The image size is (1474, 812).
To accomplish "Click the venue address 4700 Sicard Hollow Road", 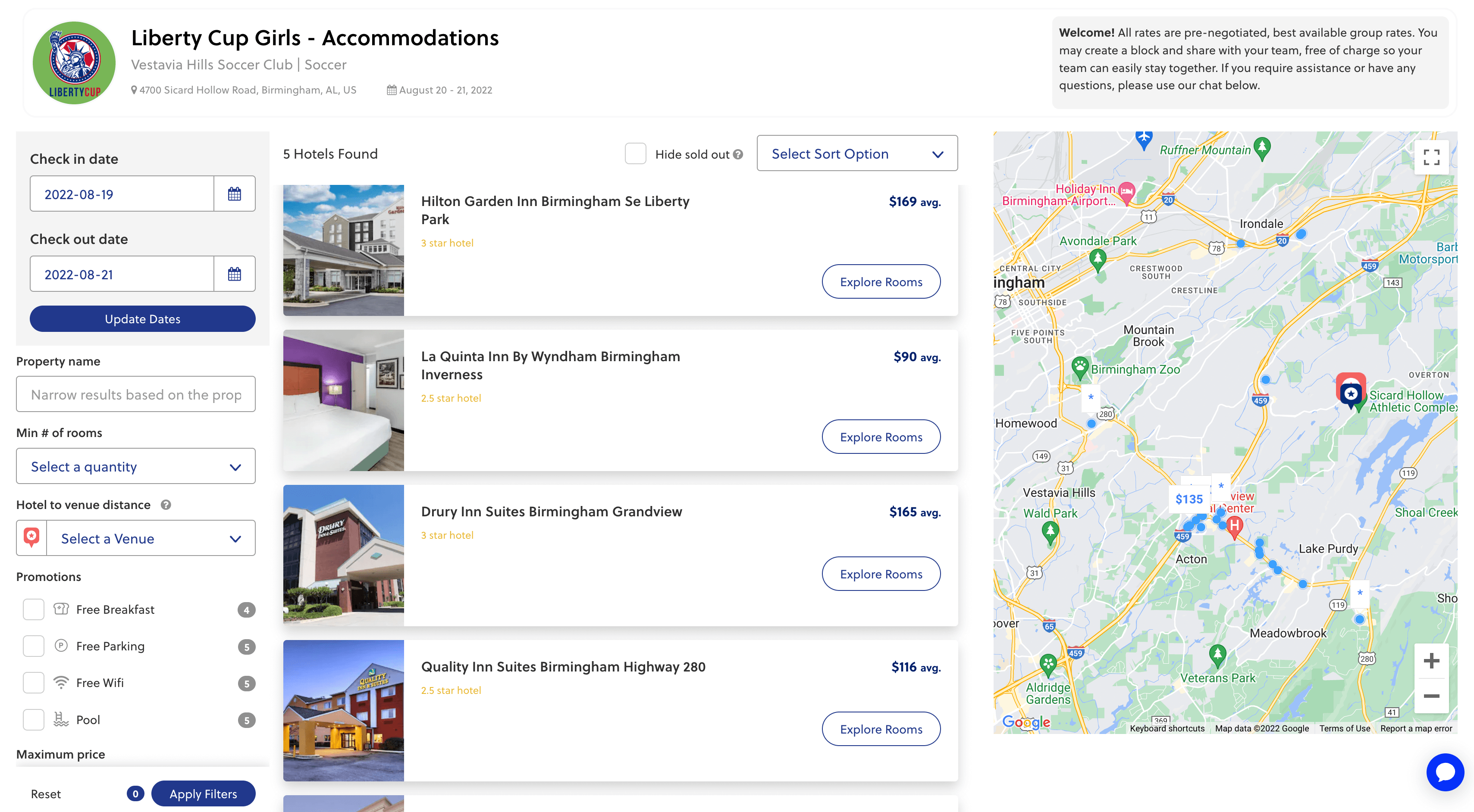I will pos(248,90).
